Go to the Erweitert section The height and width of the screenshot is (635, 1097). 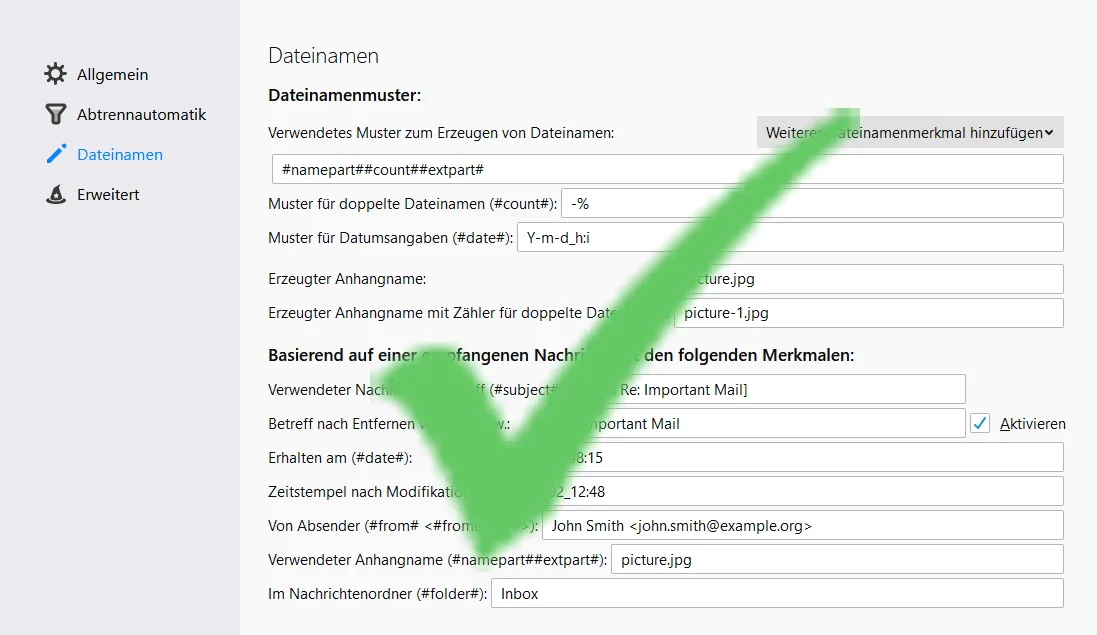pyautogui.click(x=108, y=194)
